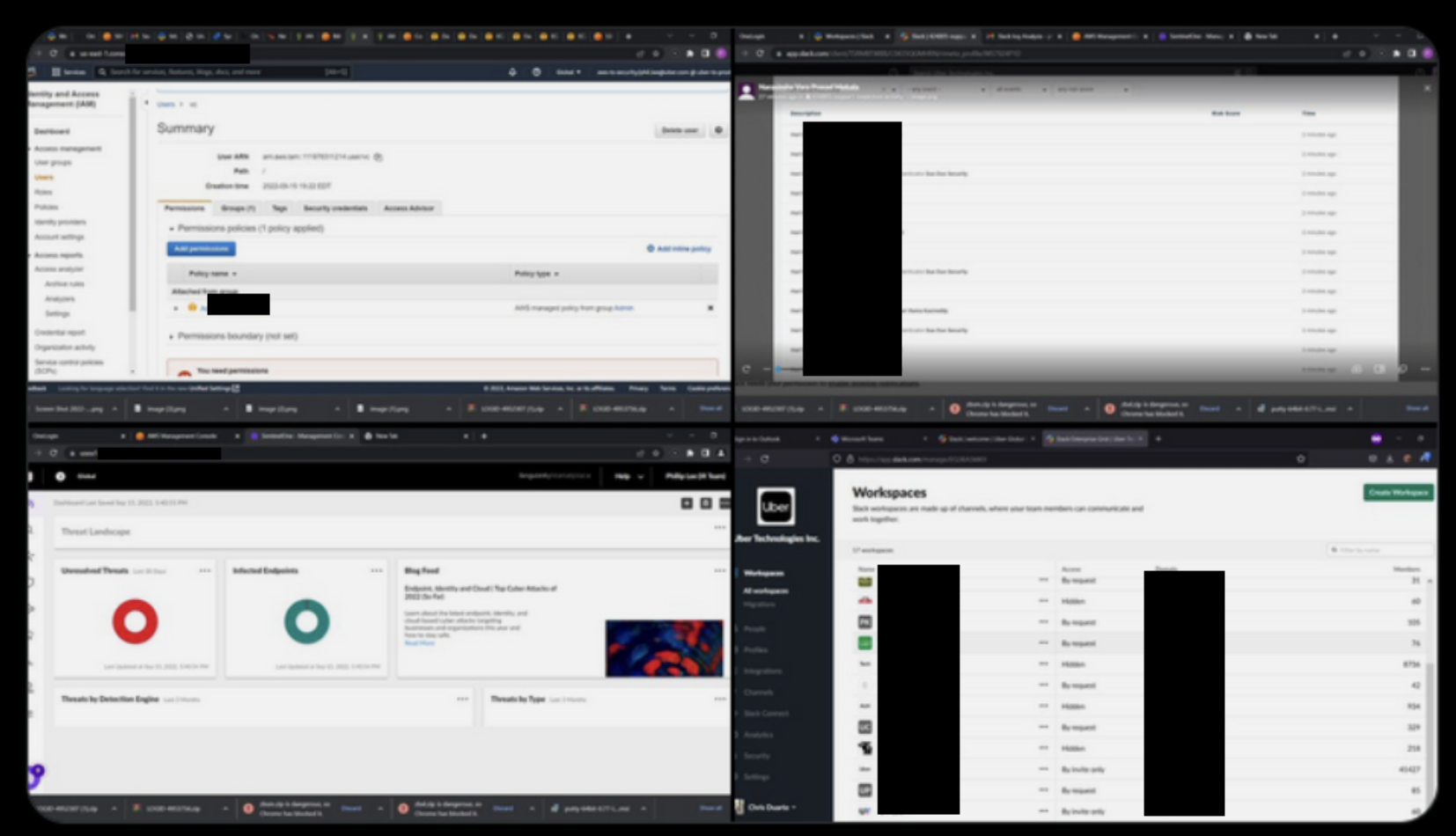Sort by the Policy type column dropdown
1456x836 pixels.
(536, 274)
